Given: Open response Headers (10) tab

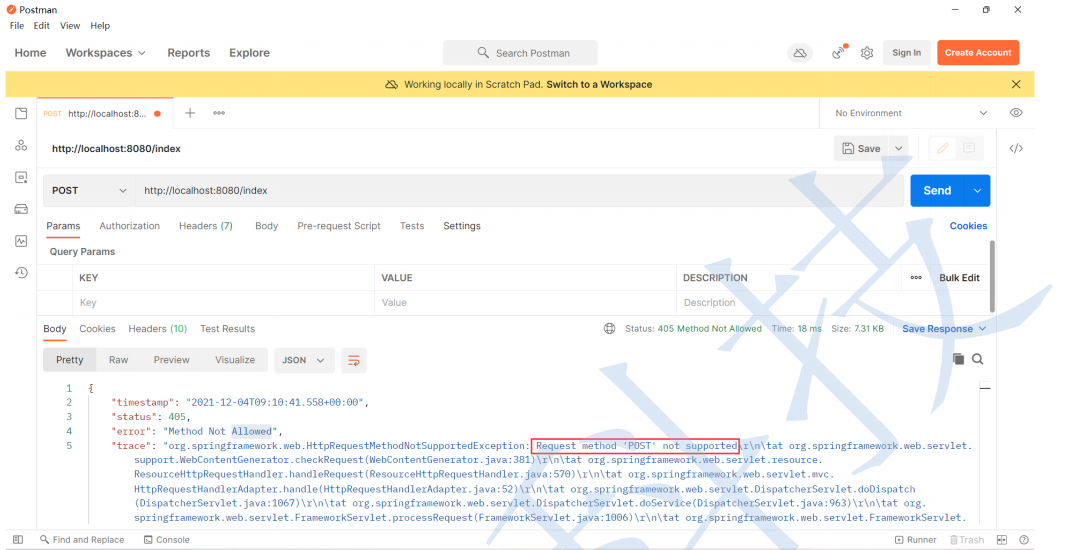Looking at the screenshot, I should pyautogui.click(x=158, y=328).
